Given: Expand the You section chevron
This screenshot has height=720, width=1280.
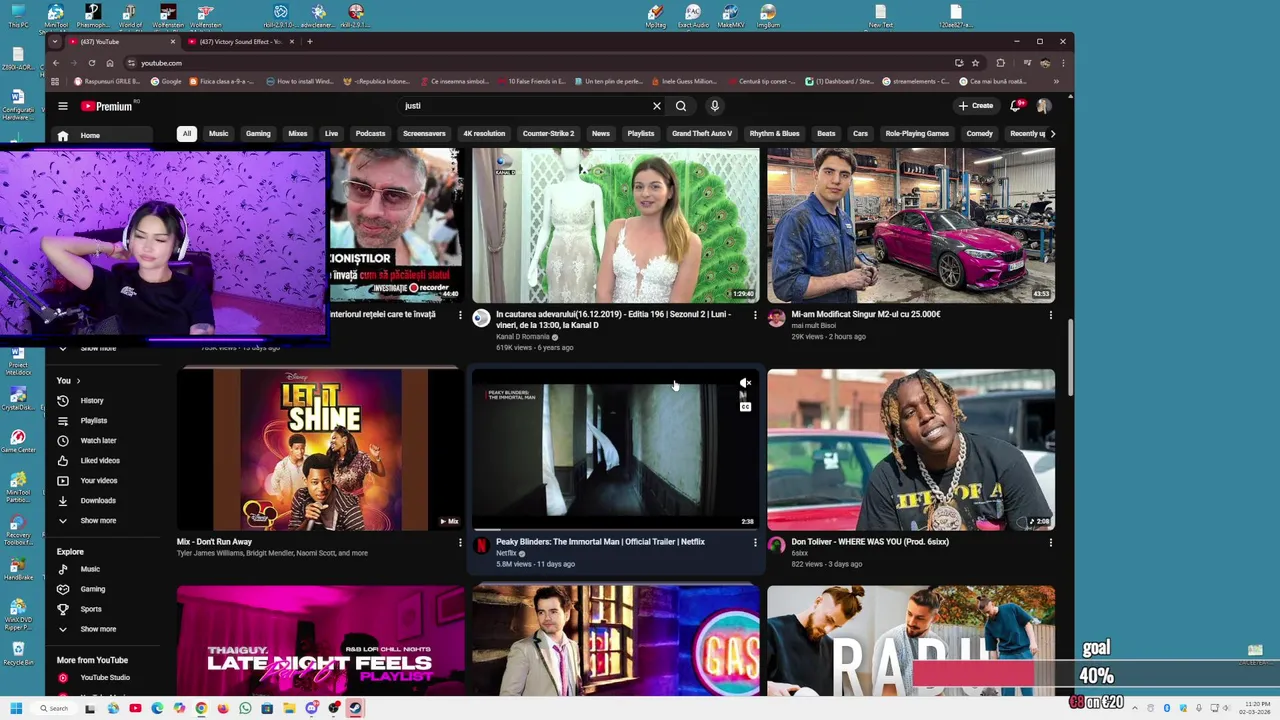Looking at the screenshot, I should pyautogui.click(x=78, y=381).
